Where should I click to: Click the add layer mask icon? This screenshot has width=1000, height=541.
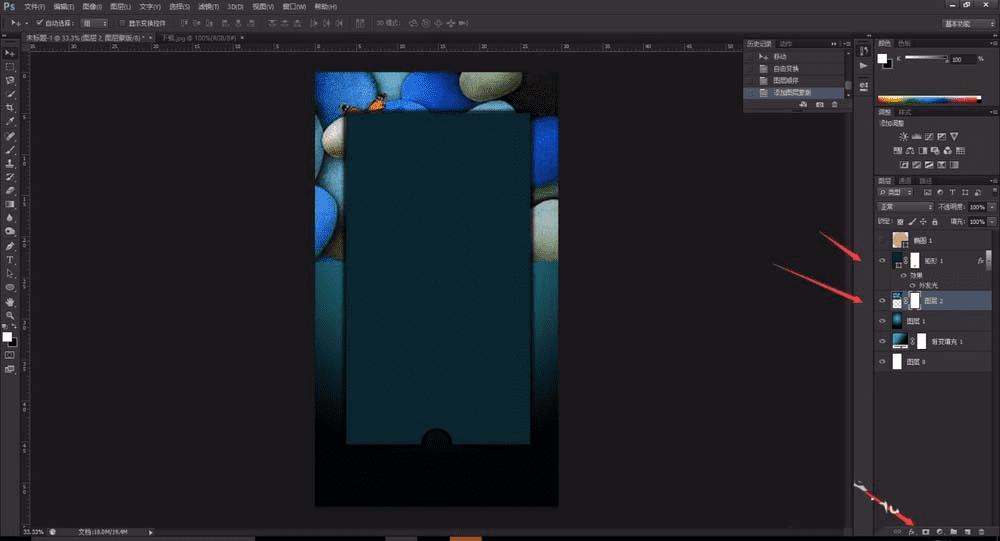tap(926, 531)
